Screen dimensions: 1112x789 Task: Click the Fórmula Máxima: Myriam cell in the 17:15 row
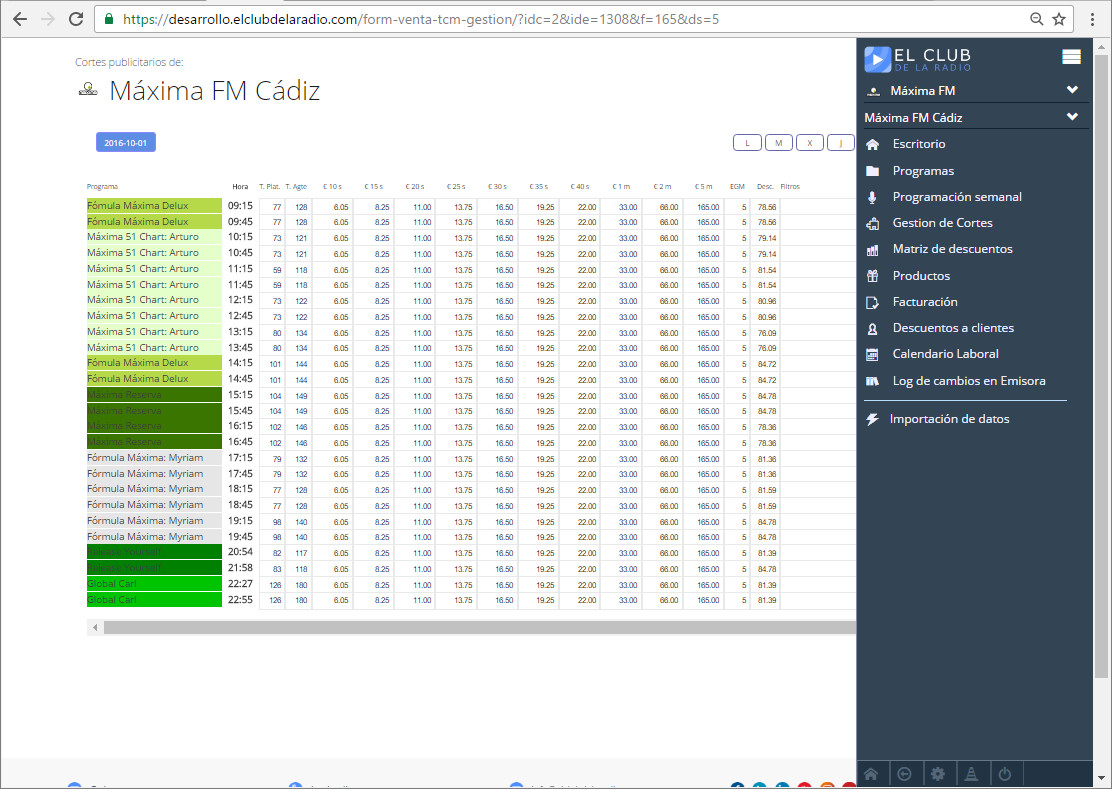click(154, 457)
